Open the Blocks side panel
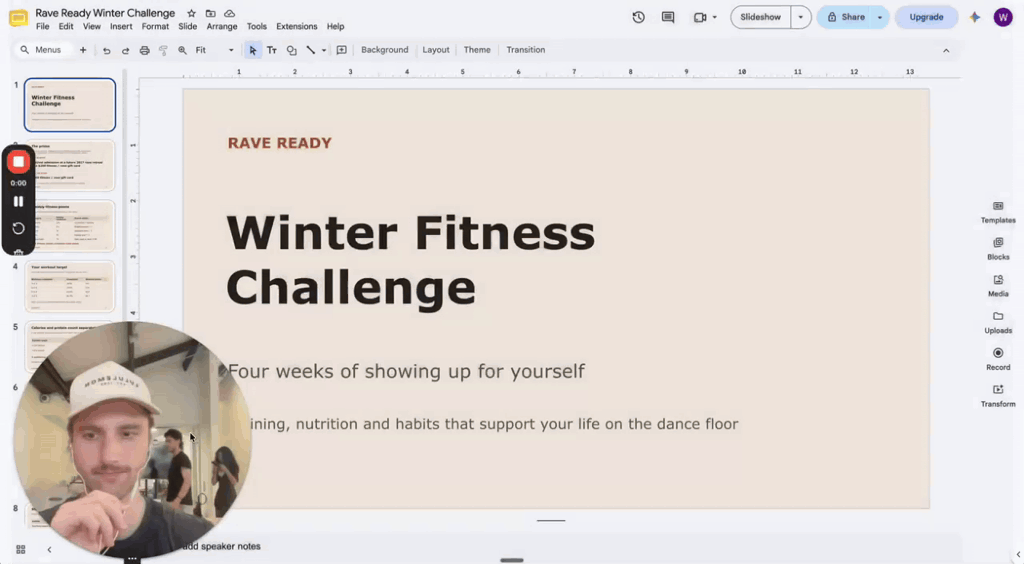This screenshot has height=564, width=1024. [998, 249]
